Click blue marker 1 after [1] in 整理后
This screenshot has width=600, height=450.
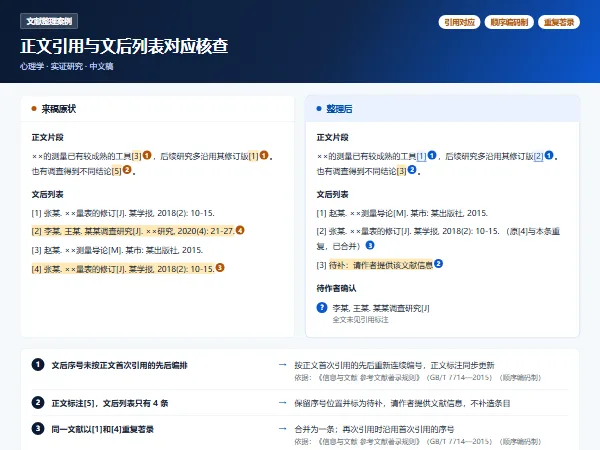(432, 155)
